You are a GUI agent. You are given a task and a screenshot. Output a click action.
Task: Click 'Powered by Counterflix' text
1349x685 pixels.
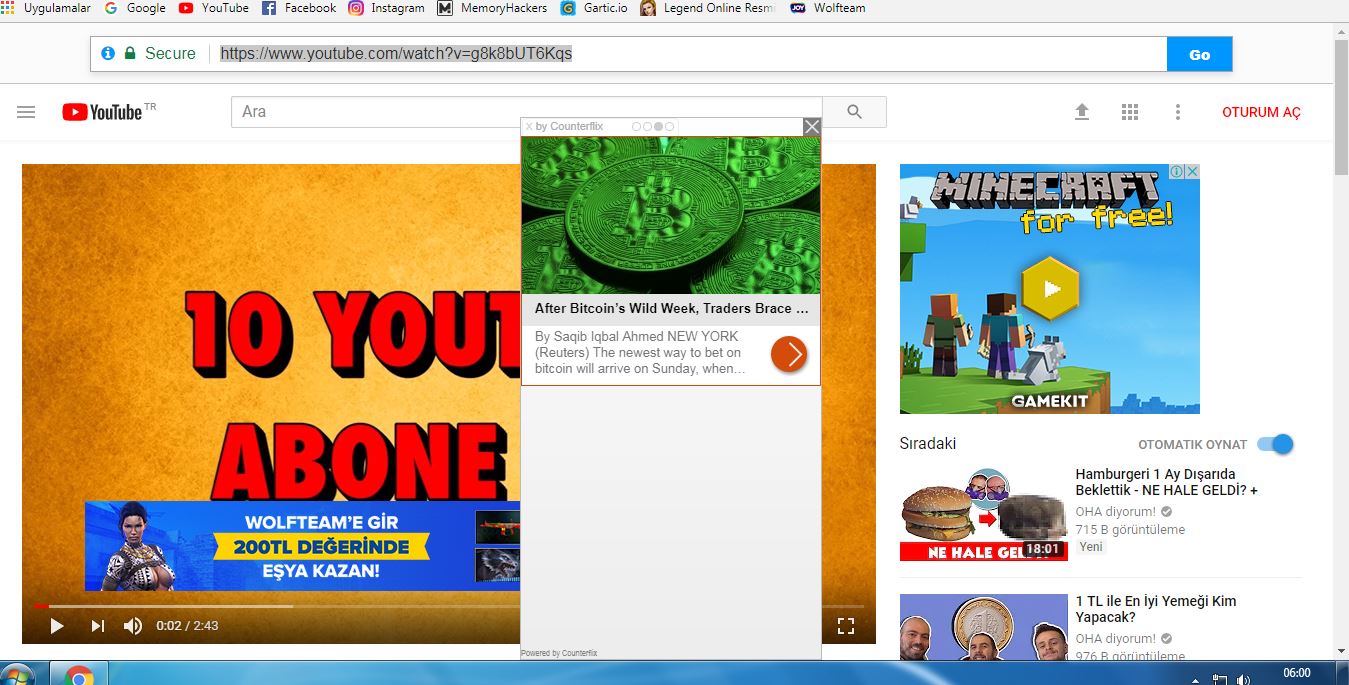coord(559,653)
